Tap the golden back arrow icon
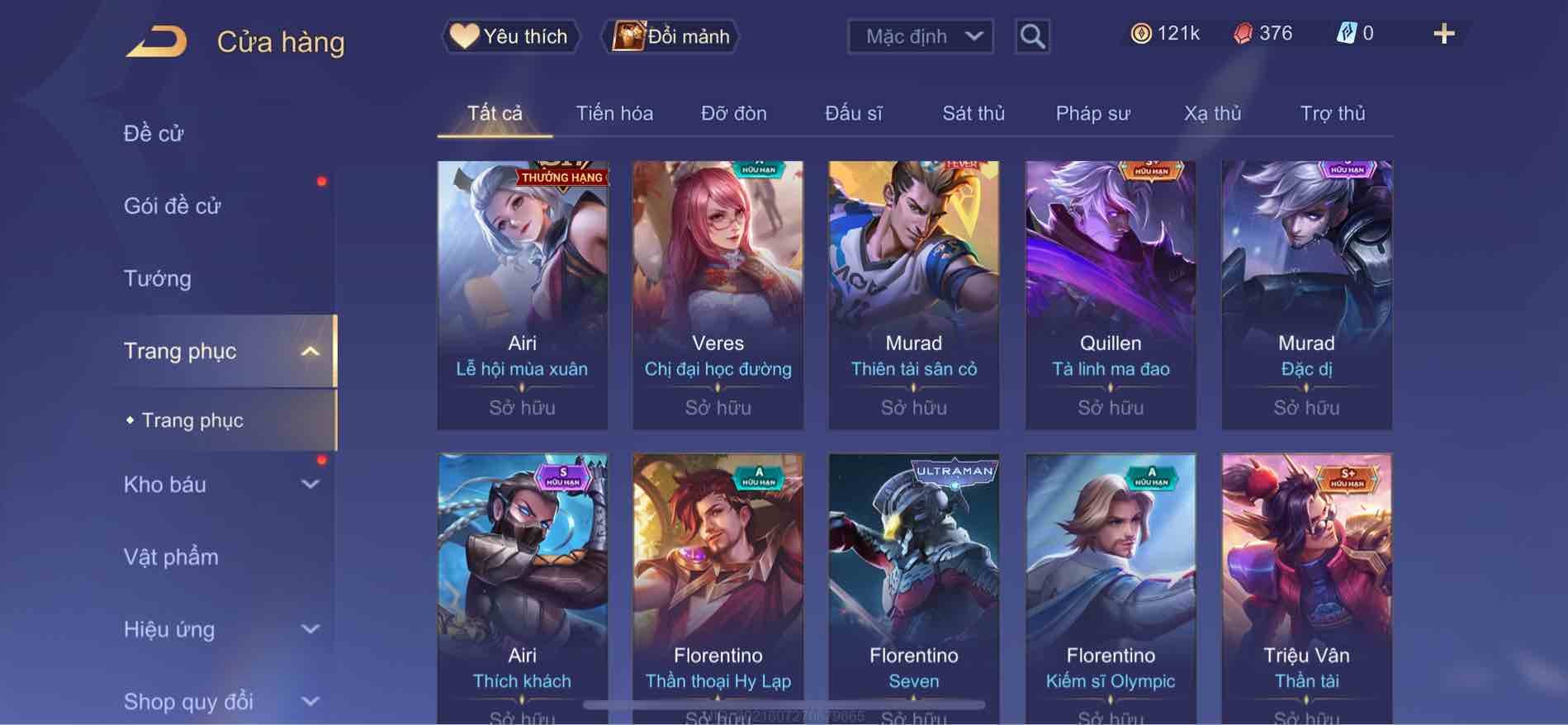The image size is (1568, 725). (156, 41)
